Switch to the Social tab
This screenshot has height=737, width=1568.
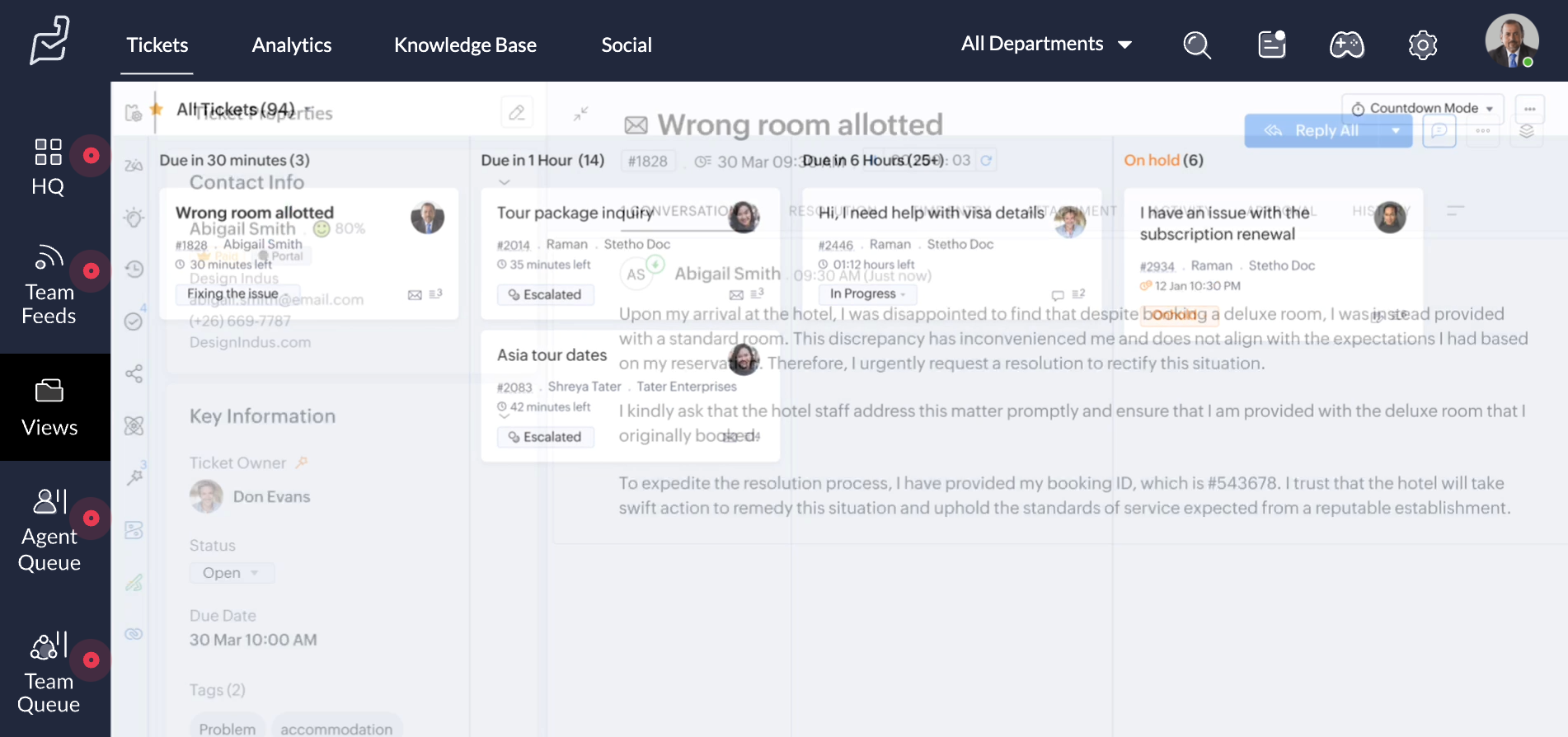tap(627, 45)
